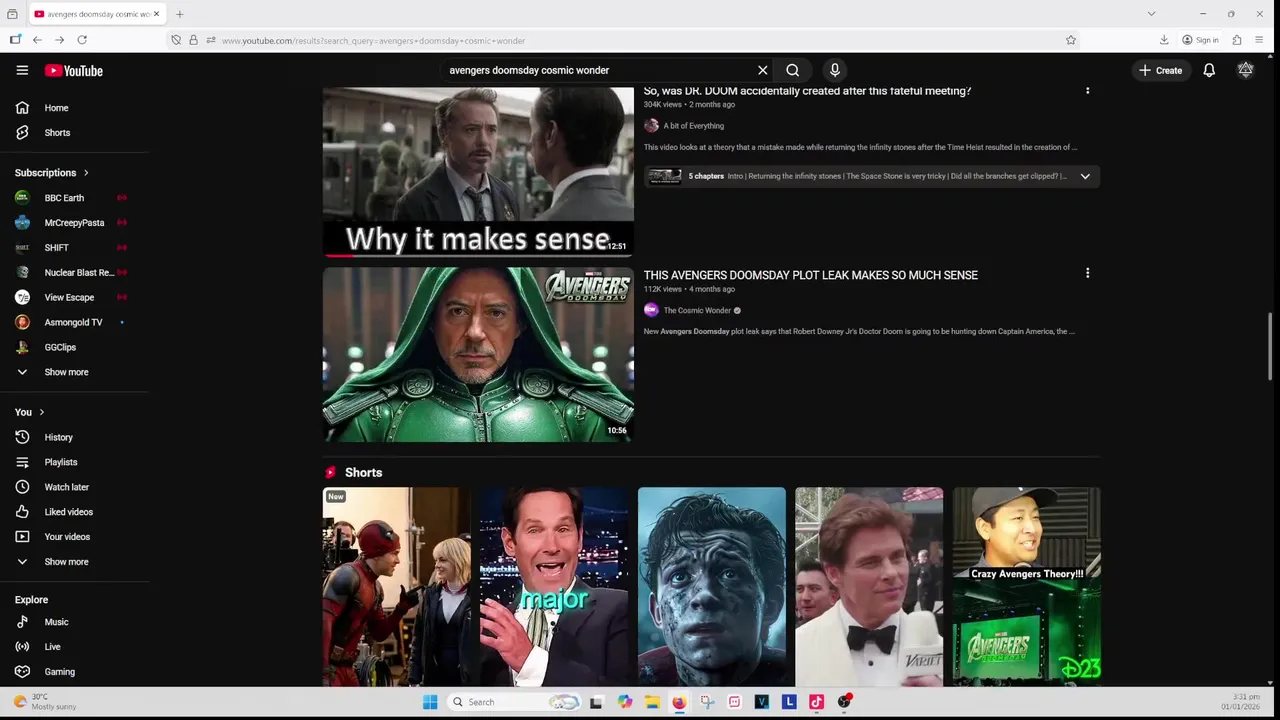Play the green-hooded Doctor Doom thumbnail
Screen dimensions: 1280x720
tap(478, 354)
